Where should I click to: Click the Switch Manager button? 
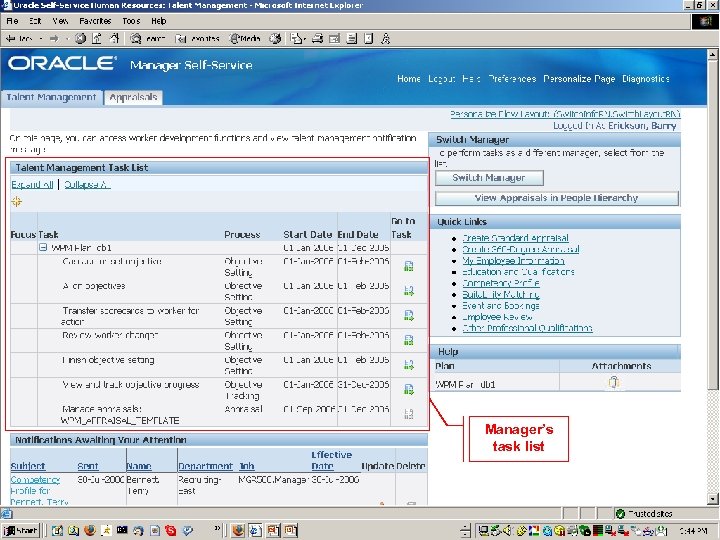(489, 178)
